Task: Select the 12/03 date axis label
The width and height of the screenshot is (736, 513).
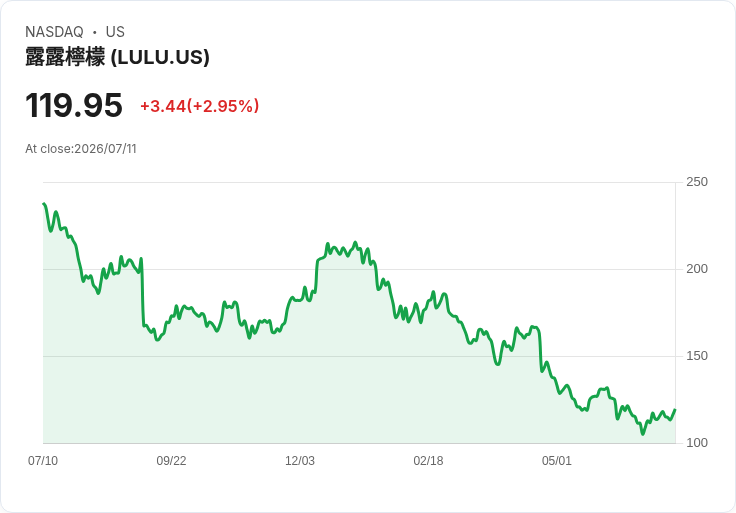Action: pos(300,461)
